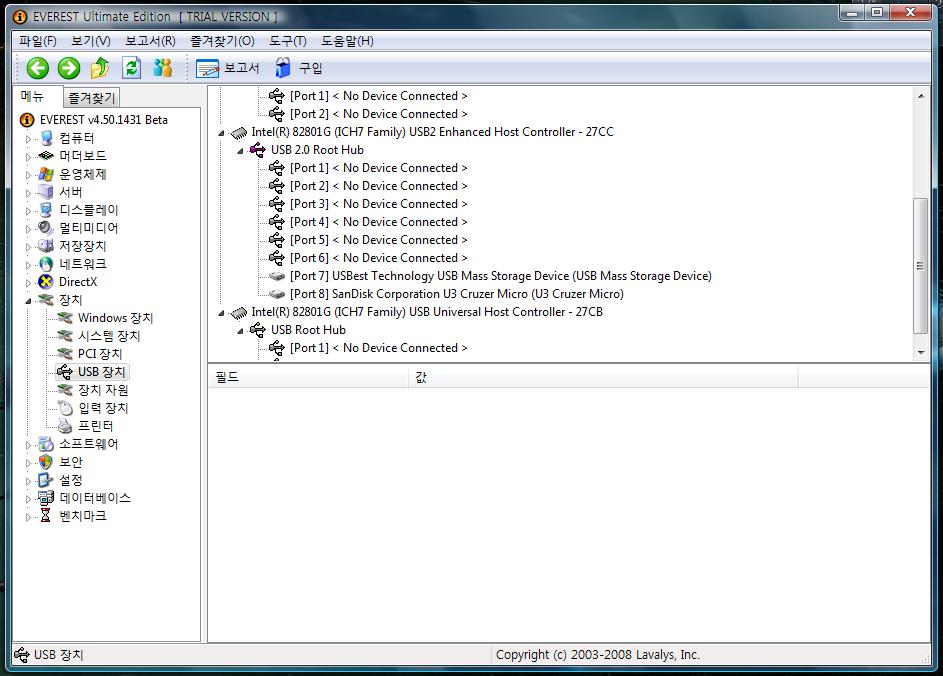
Task: Select 시스템 장치 in the tree
Action: 109,336
